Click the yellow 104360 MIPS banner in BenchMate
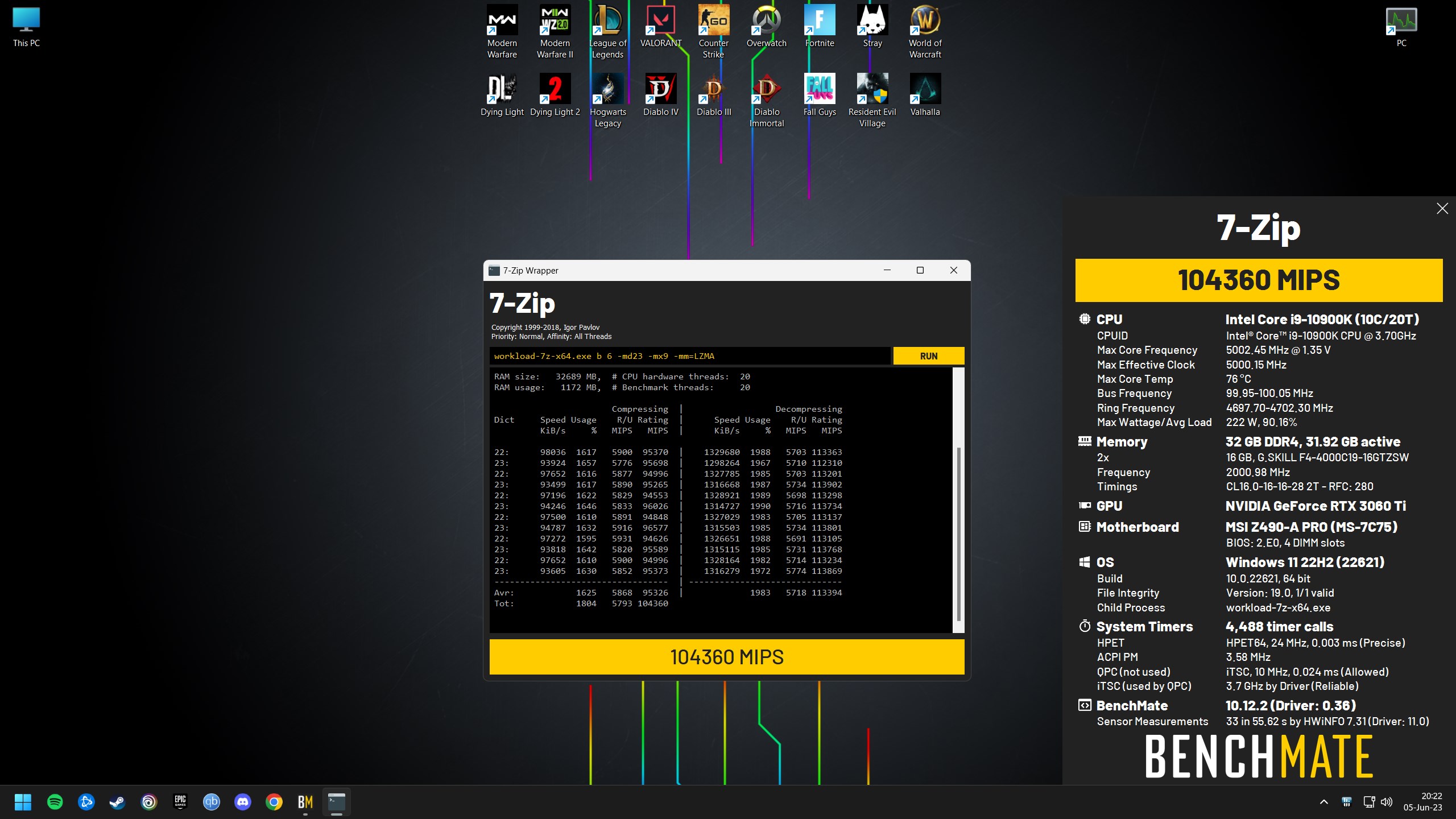Viewport: 1456px width, 819px height. 1259,280
